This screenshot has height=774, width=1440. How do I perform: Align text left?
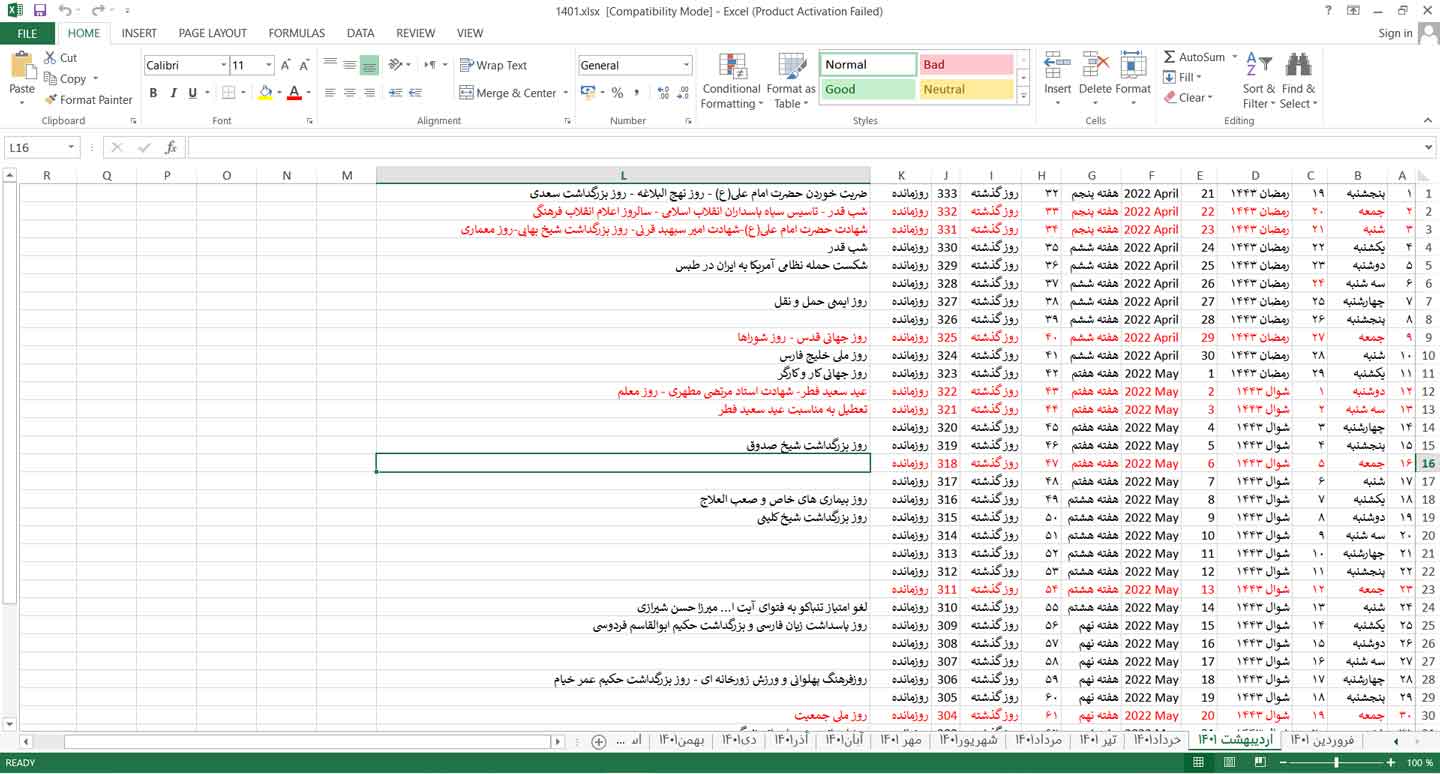pyautogui.click(x=330, y=93)
